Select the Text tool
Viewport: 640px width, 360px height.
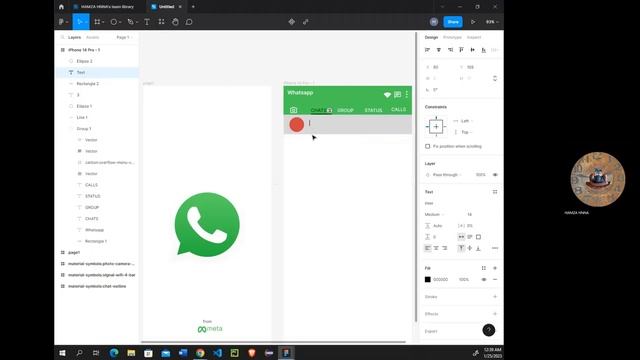[x=147, y=22]
